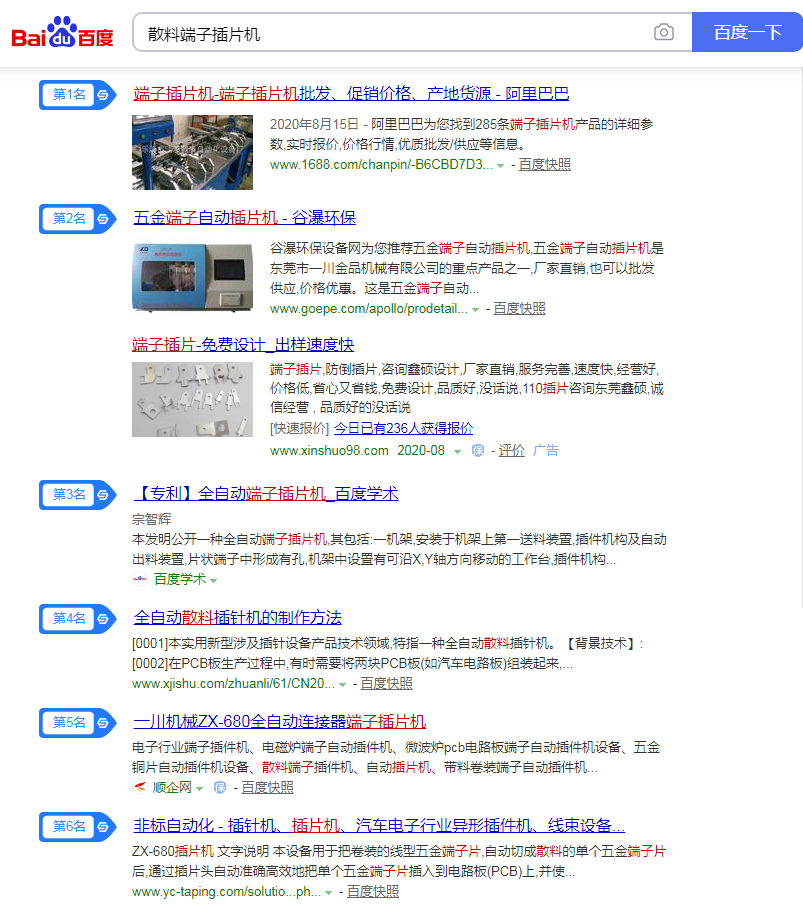The image size is (803, 912).
Task: Click the verification shield icon on xinshuo98 ad
Action: (477, 451)
